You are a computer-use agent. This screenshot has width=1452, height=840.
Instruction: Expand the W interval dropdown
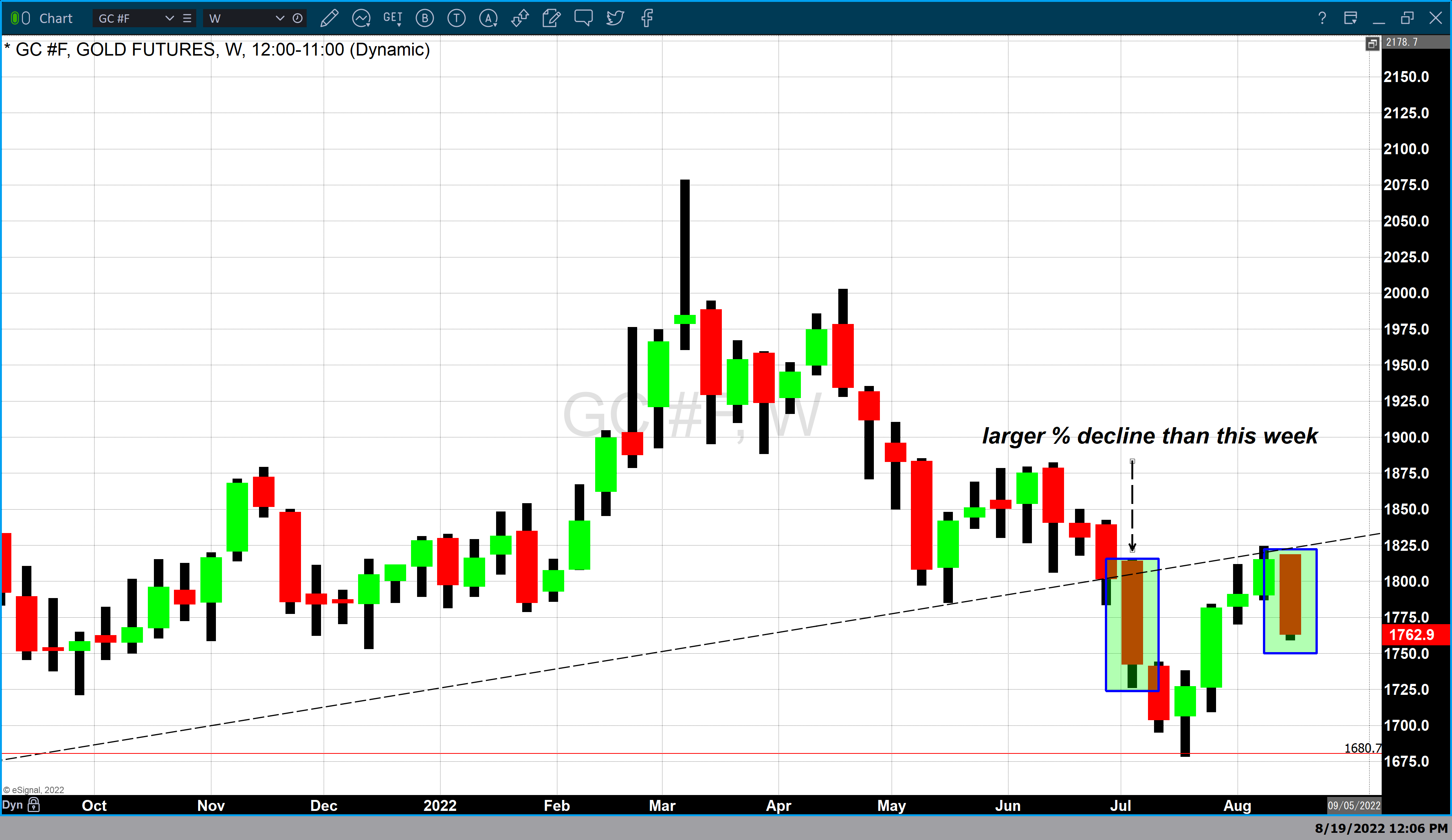tap(279, 19)
